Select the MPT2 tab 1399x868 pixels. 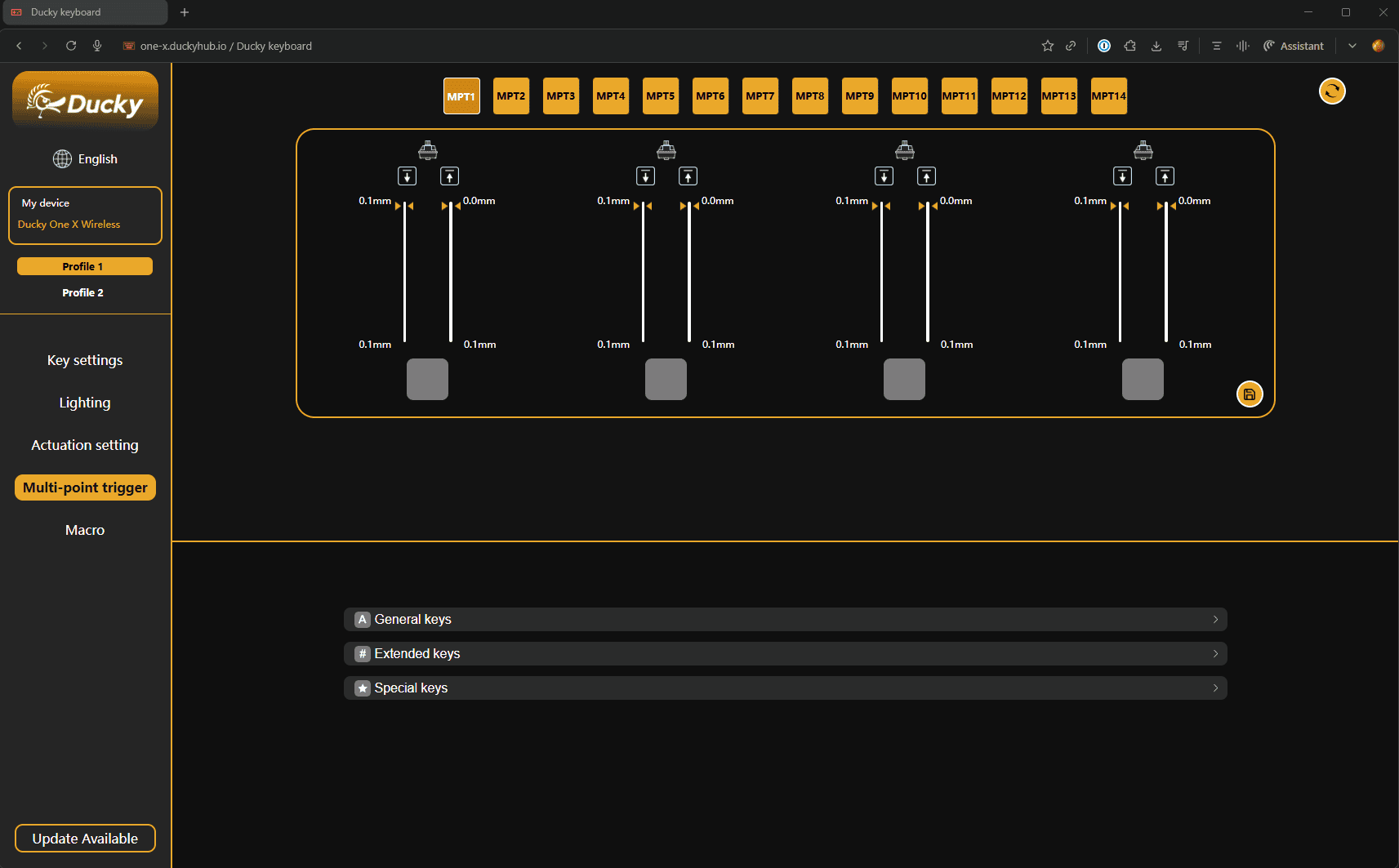coord(511,96)
